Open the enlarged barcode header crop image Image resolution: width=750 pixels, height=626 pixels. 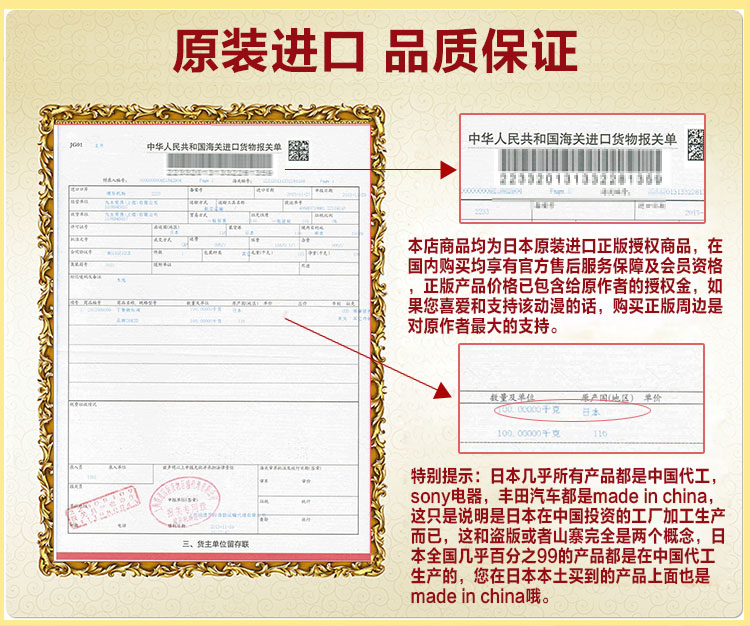[x=582, y=168]
